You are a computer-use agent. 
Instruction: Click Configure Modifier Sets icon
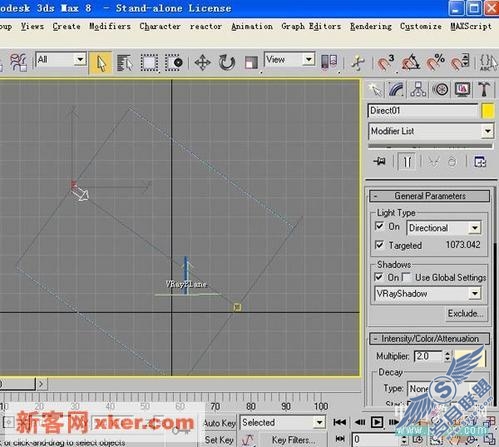pyautogui.click(x=480, y=162)
